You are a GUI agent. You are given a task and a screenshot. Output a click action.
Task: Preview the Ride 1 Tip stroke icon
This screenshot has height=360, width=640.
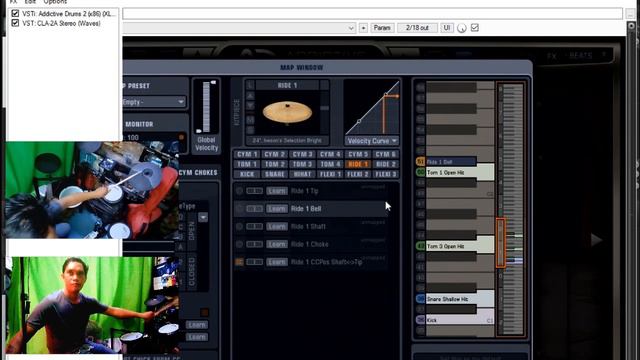tap(240, 191)
